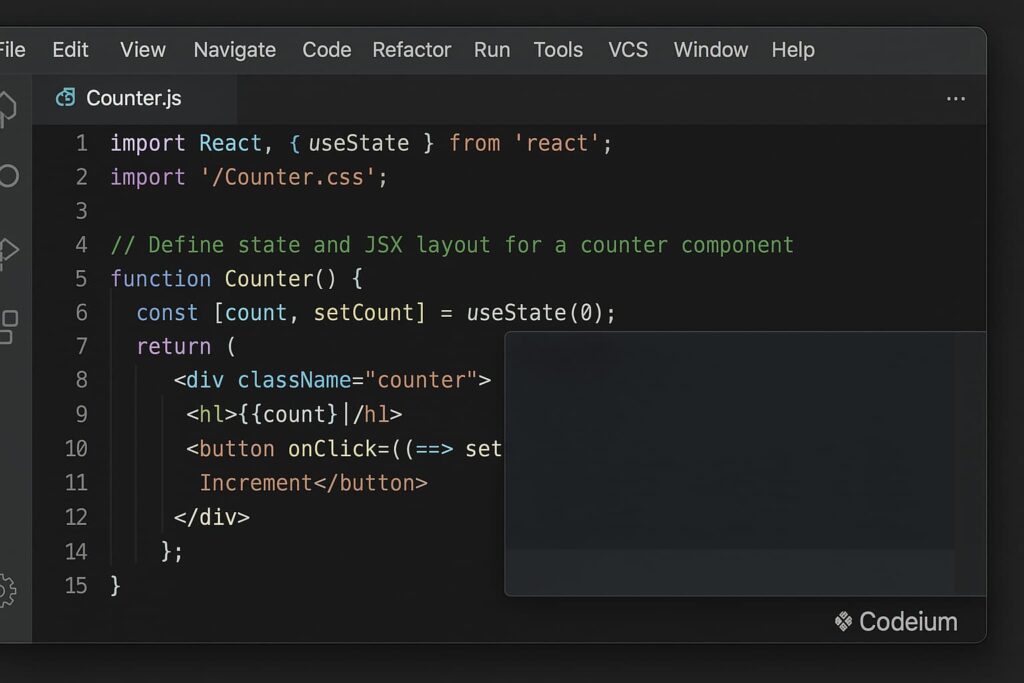1024x683 pixels.
Task: Select the Counter.js editor tab
Action: (134, 99)
